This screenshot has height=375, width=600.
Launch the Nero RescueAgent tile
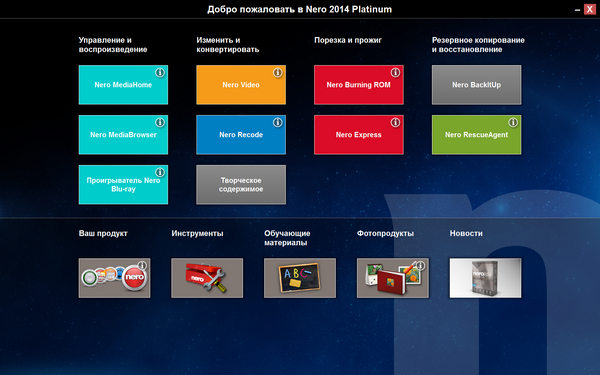tap(476, 135)
